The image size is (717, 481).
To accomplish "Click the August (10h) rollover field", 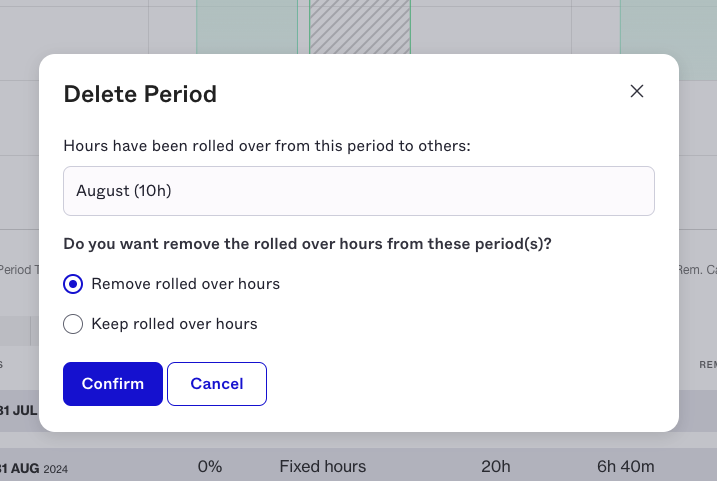I will click(x=359, y=191).
